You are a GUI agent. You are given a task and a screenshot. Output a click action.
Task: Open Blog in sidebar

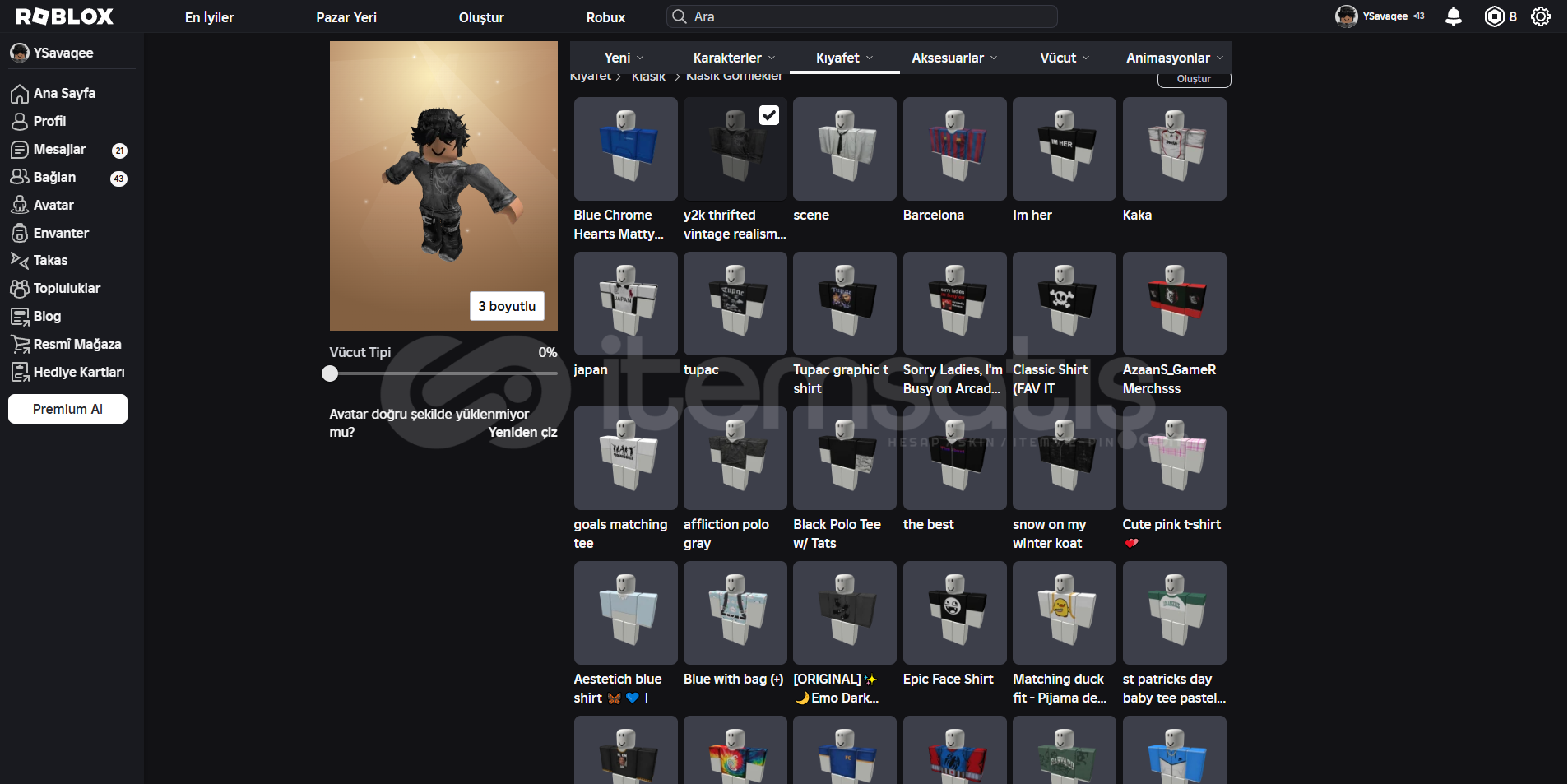pyautogui.click(x=35, y=316)
